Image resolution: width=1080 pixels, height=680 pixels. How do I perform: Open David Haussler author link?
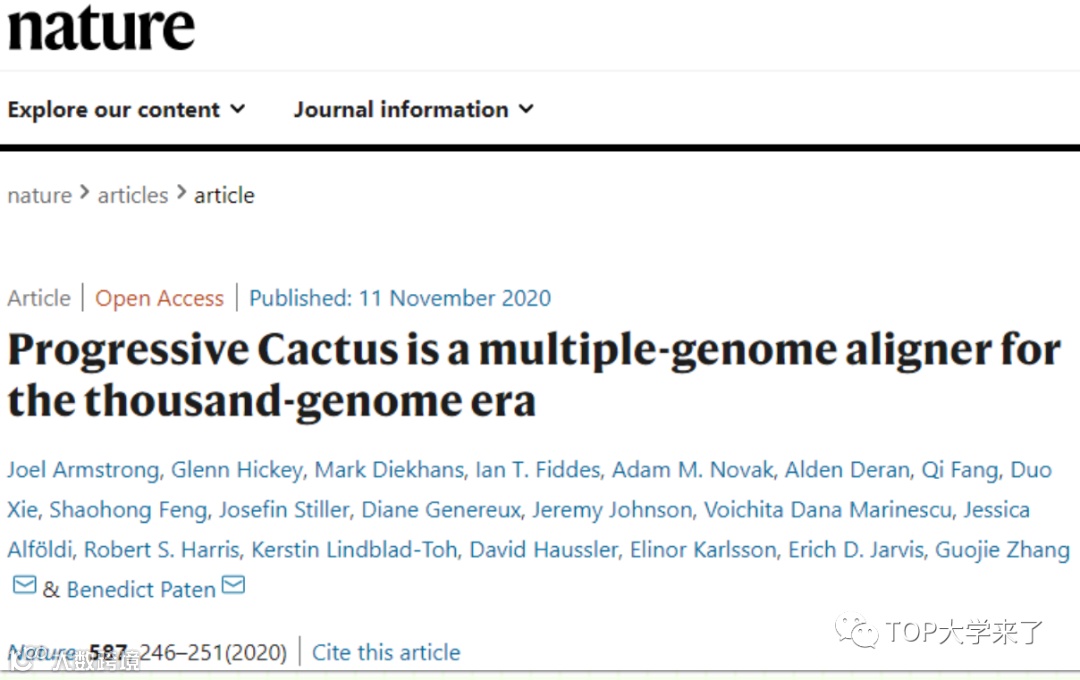(544, 550)
